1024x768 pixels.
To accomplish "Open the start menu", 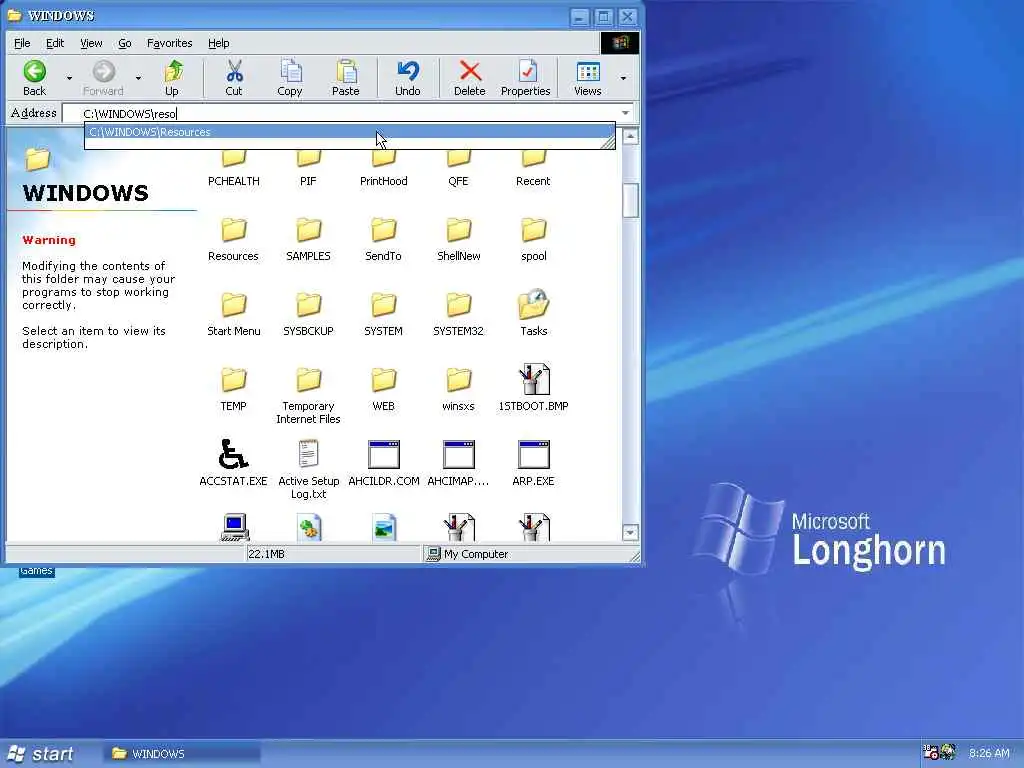I will (40, 754).
